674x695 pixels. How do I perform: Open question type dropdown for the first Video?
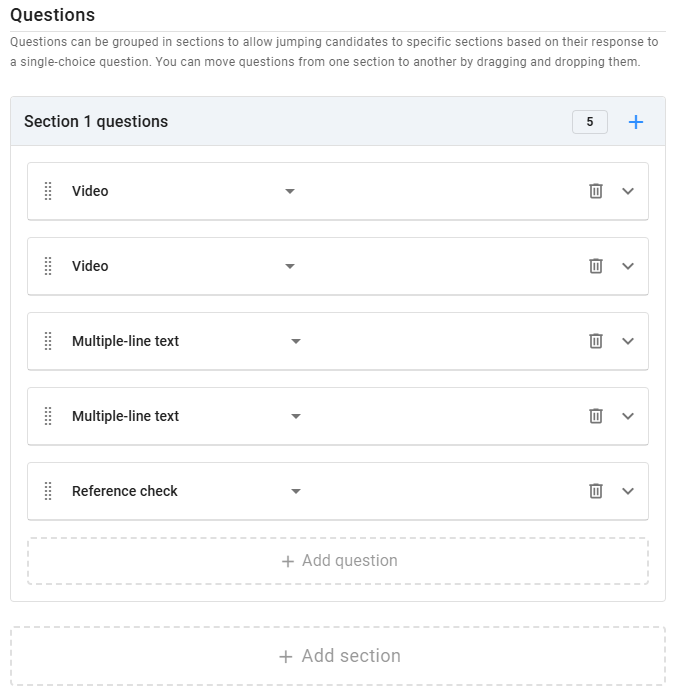(289, 191)
